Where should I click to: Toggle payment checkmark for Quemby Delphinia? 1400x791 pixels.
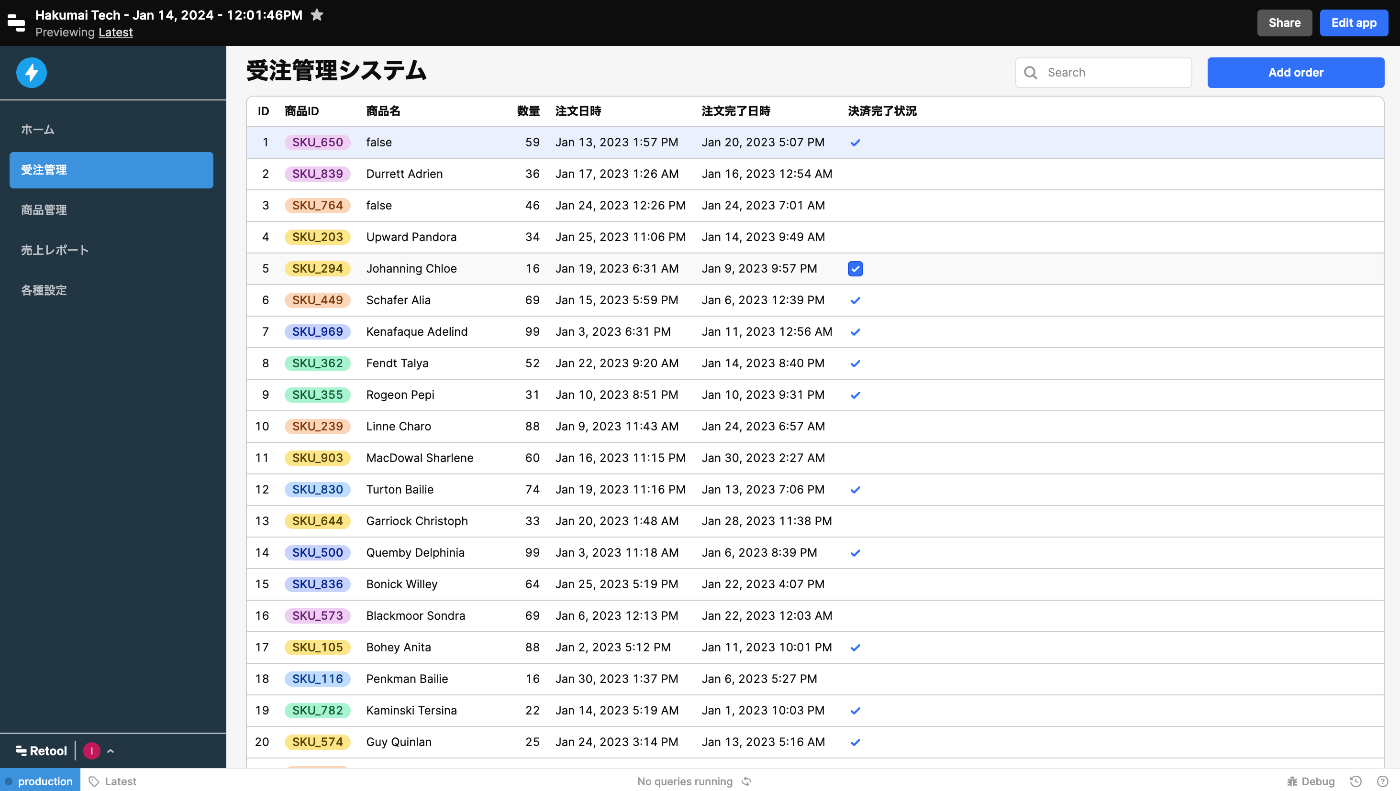(x=855, y=552)
